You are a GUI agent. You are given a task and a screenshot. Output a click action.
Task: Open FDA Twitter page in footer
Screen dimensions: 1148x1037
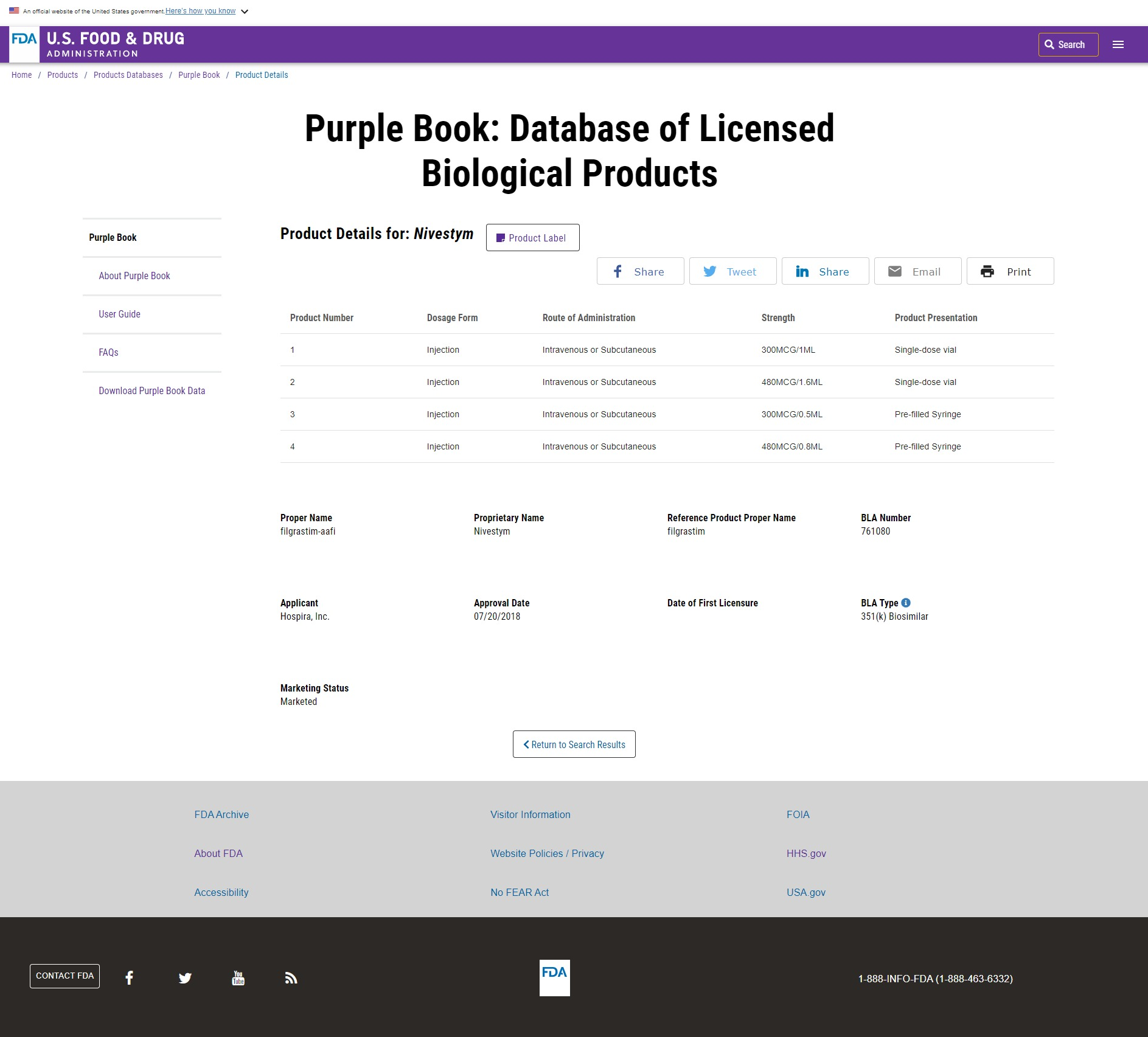coord(185,978)
